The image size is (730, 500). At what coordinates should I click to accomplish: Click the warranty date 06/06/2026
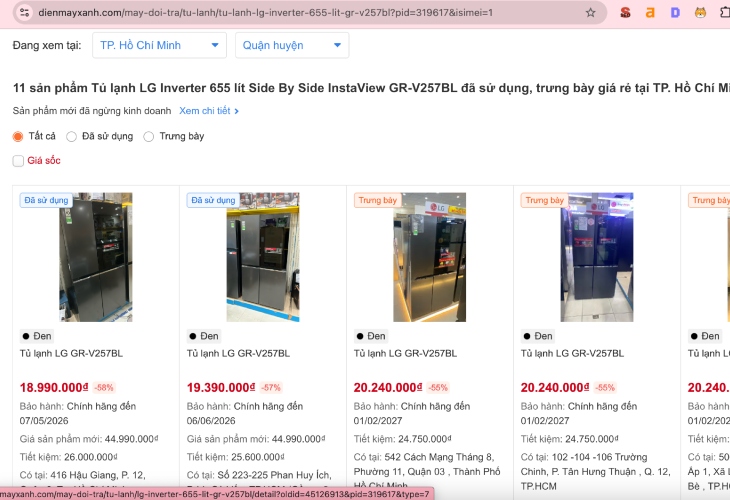click(211, 421)
